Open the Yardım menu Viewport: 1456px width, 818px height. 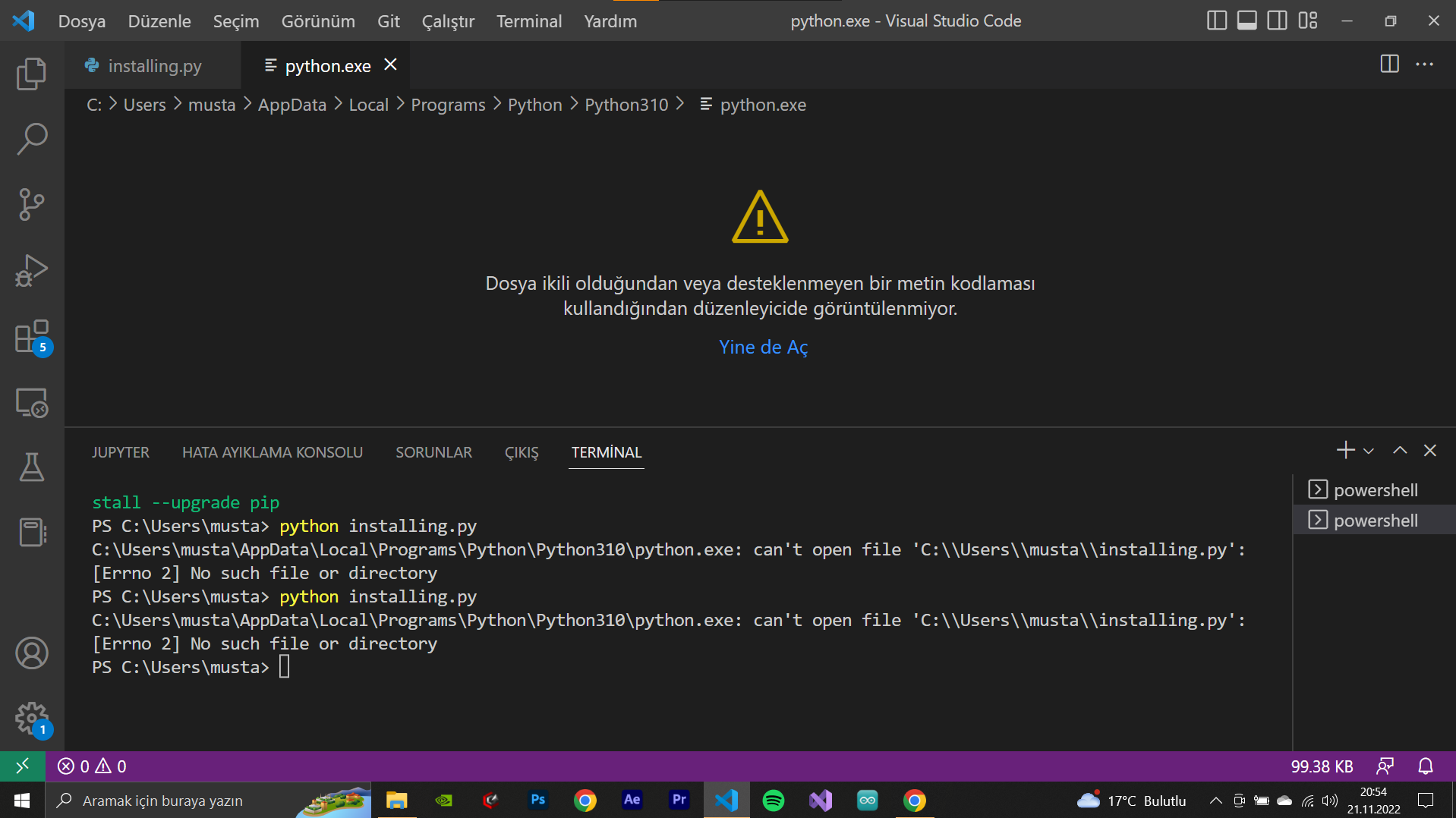pos(610,21)
